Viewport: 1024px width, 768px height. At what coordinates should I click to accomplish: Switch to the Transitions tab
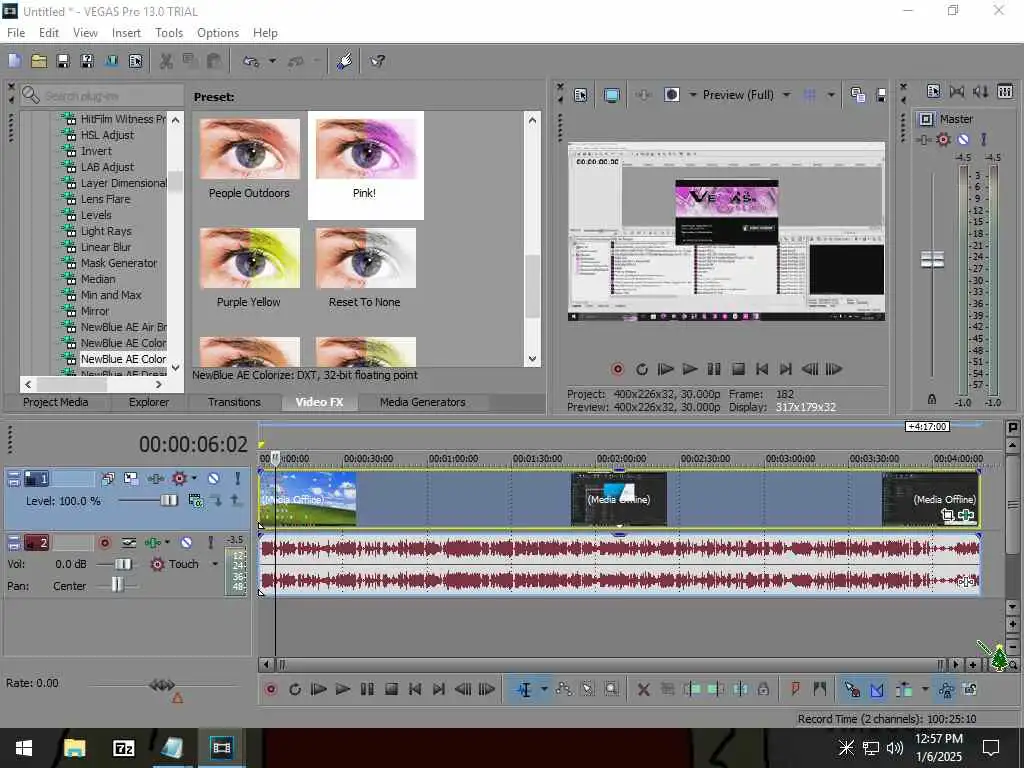pyautogui.click(x=234, y=402)
